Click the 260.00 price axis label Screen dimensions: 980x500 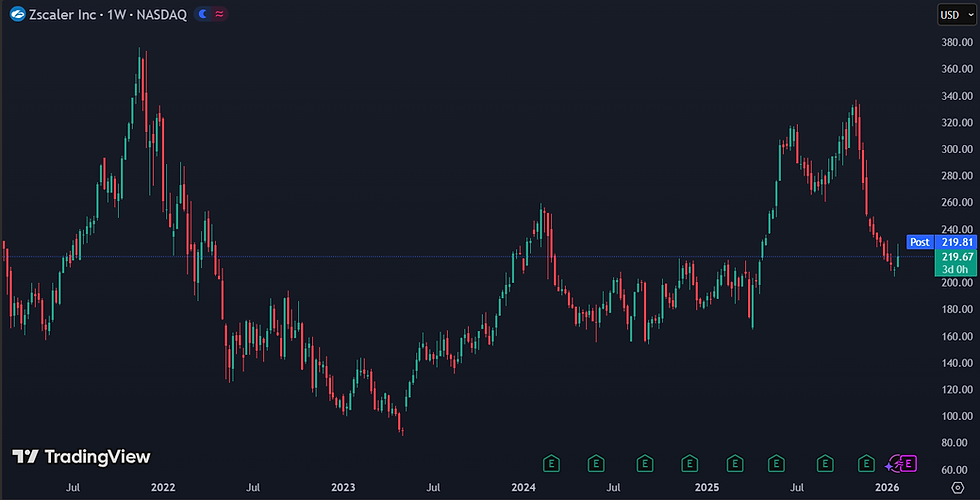click(956, 202)
